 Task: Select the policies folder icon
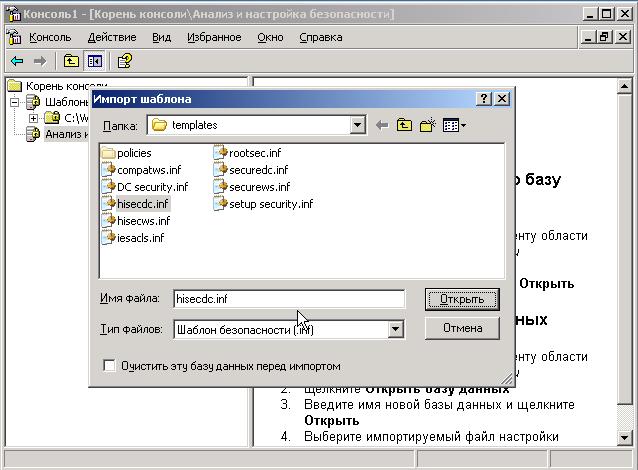108,153
